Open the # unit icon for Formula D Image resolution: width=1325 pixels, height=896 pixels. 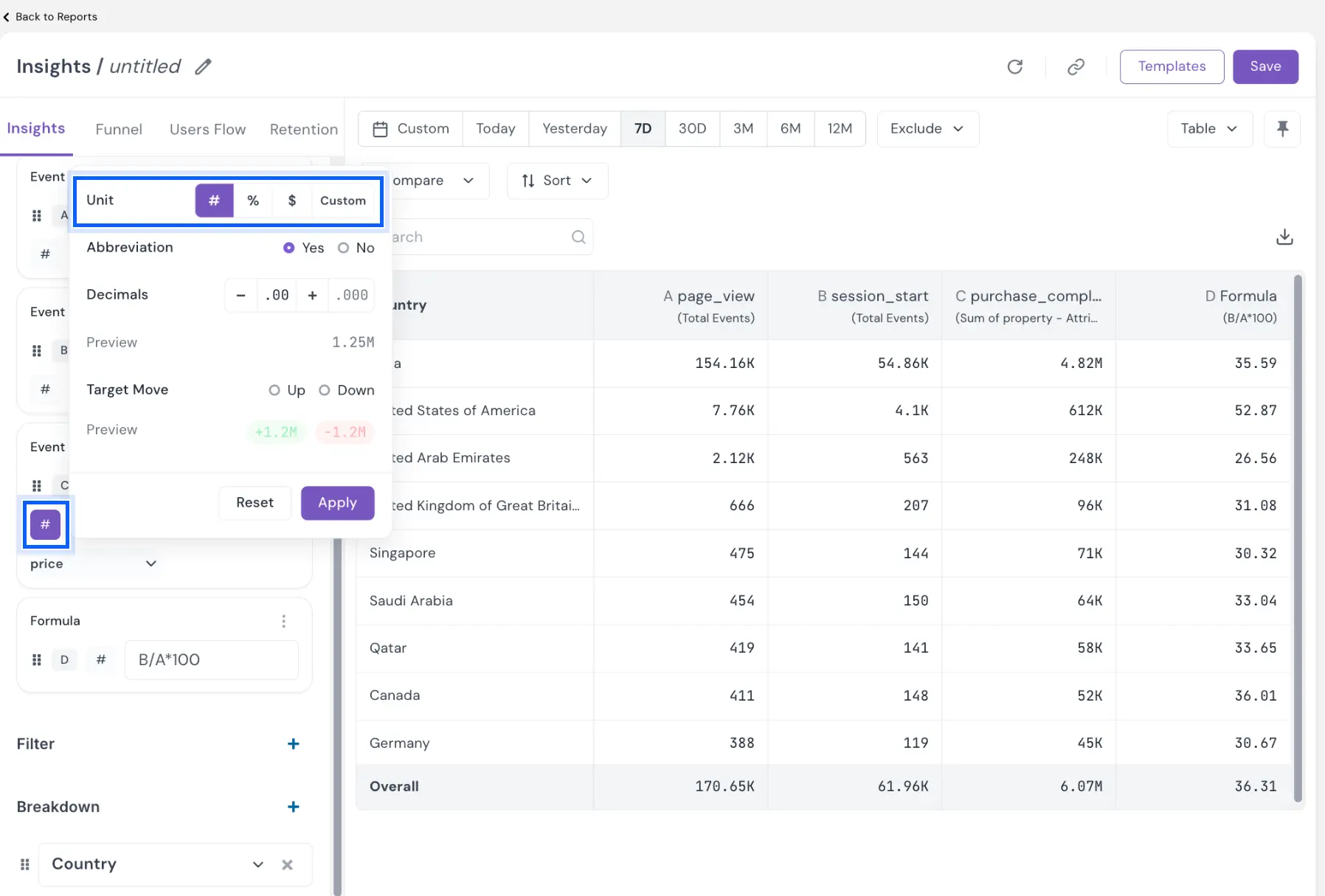click(x=101, y=659)
